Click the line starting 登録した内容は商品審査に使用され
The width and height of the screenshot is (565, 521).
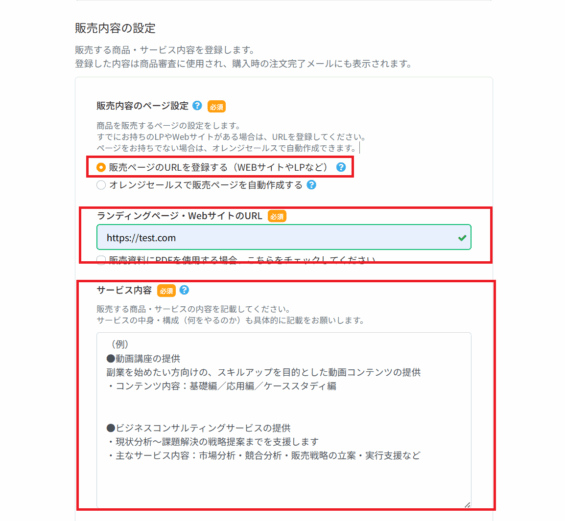243,64
